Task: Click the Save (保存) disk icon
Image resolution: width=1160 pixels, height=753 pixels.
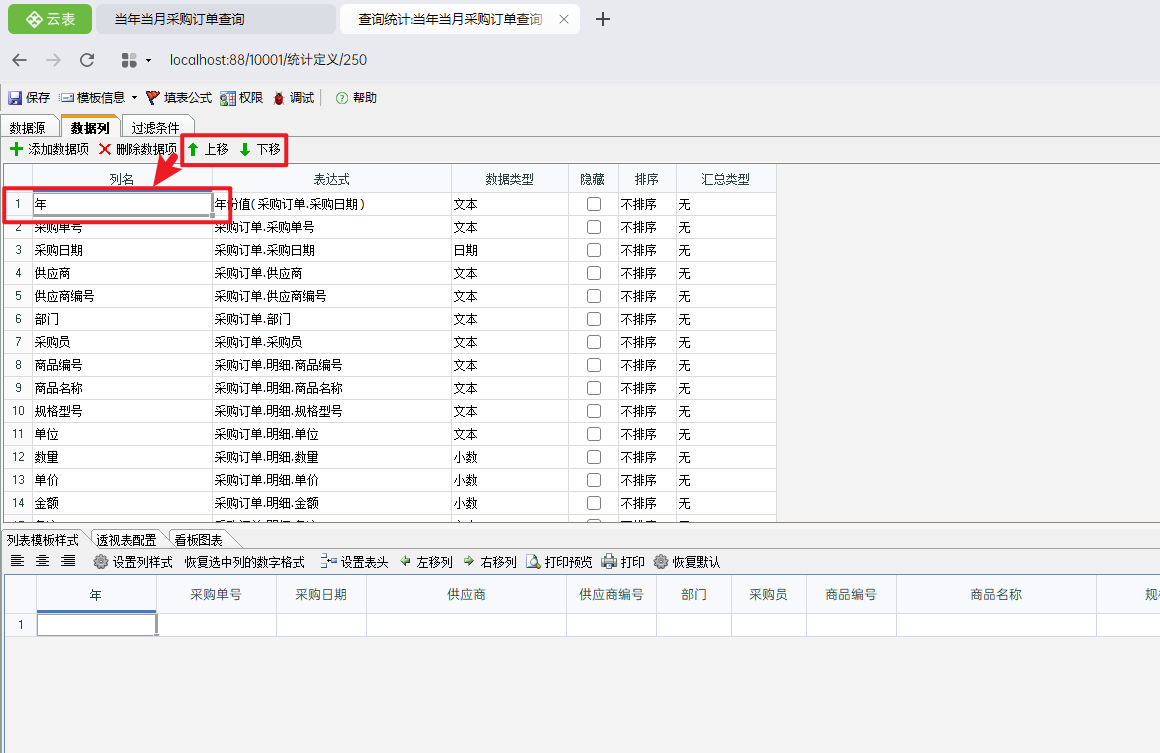Action: pyautogui.click(x=15, y=98)
